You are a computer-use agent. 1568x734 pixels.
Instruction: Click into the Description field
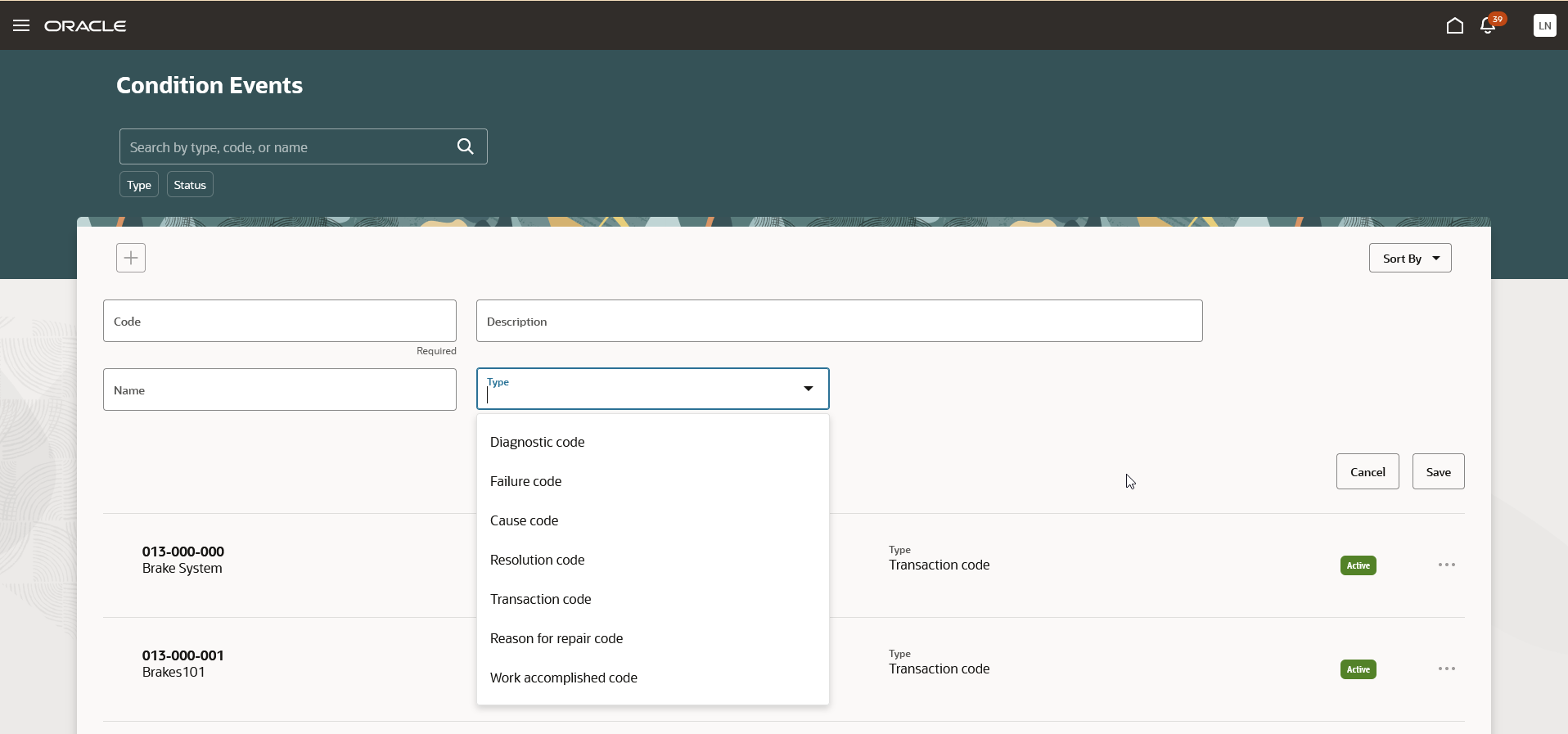tap(840, 321)
